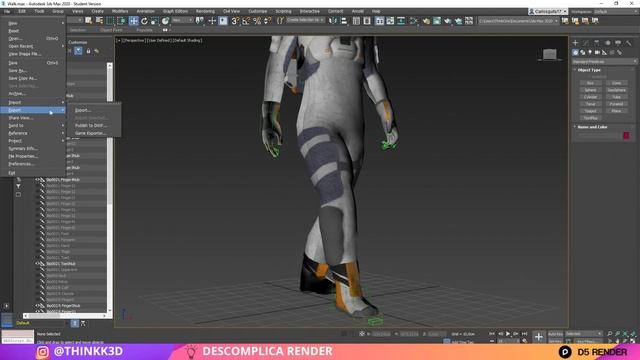The image size is (640, 360).
Task: Click the viewport ViewCube
Action: point(550,54)
